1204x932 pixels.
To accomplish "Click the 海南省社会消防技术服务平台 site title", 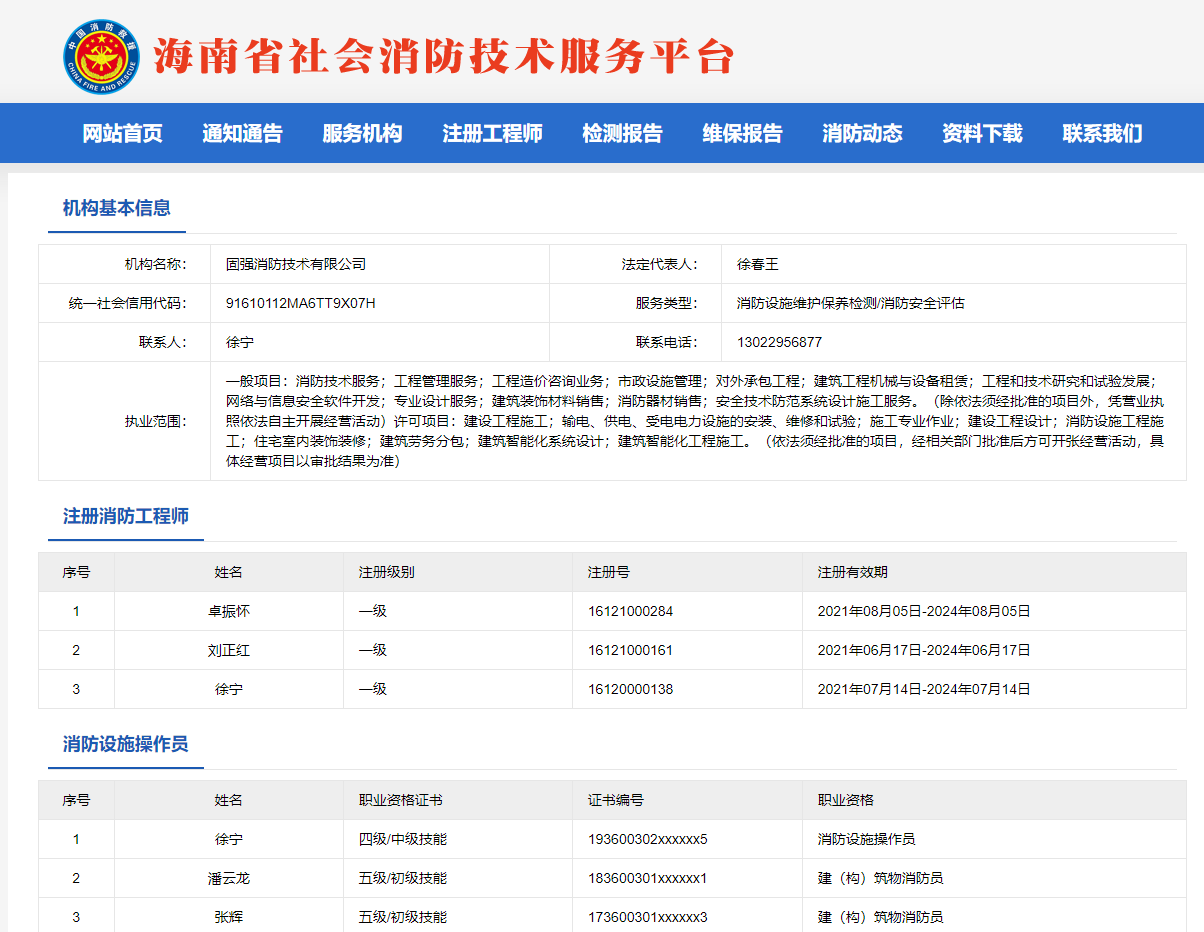I will [x=444, y=57].
